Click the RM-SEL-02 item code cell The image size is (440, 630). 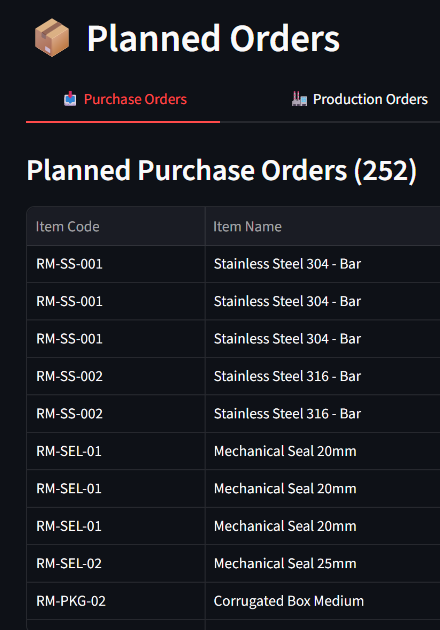(116, 564)
